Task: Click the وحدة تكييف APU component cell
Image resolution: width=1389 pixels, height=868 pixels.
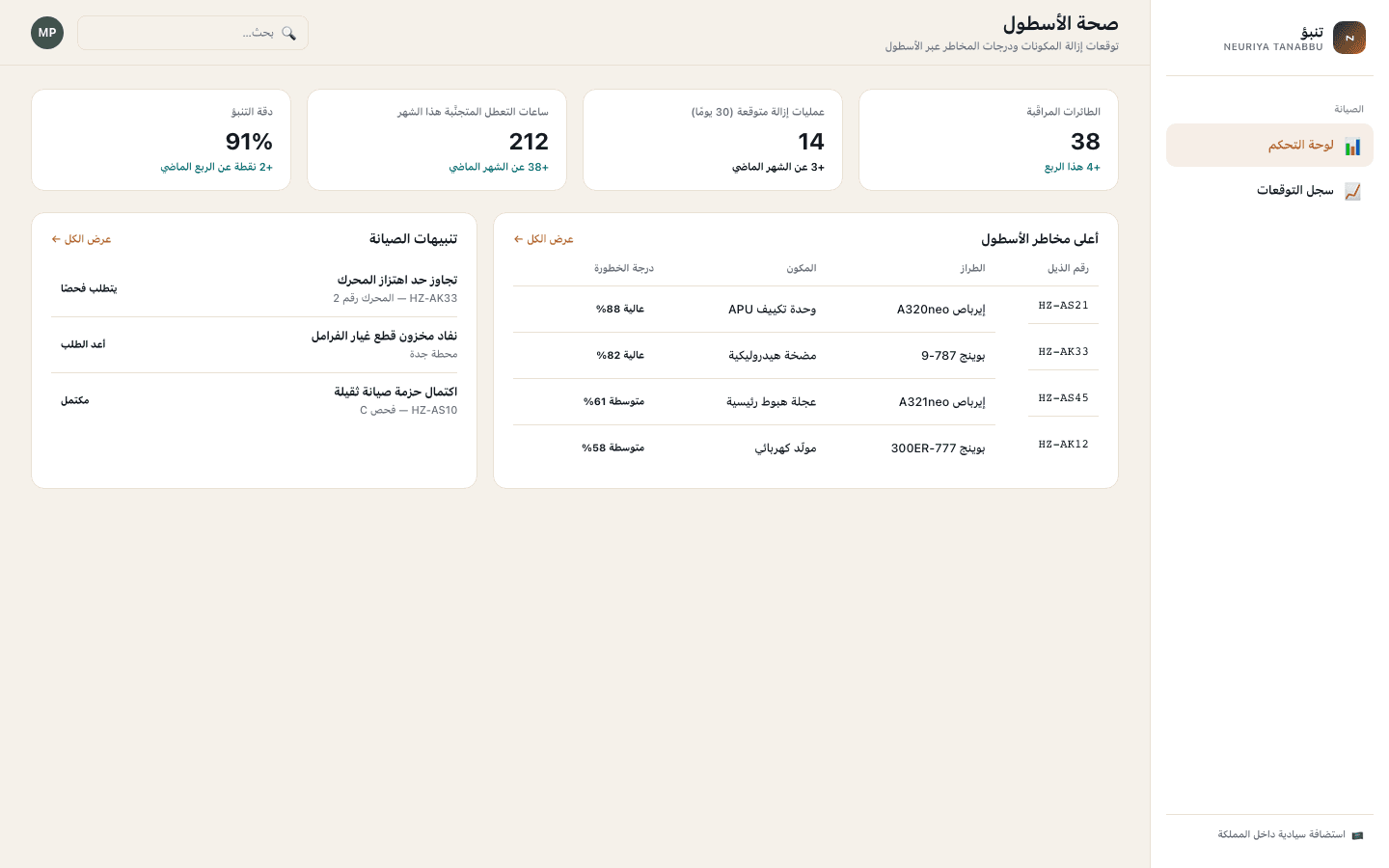Action: pos(772,310)
